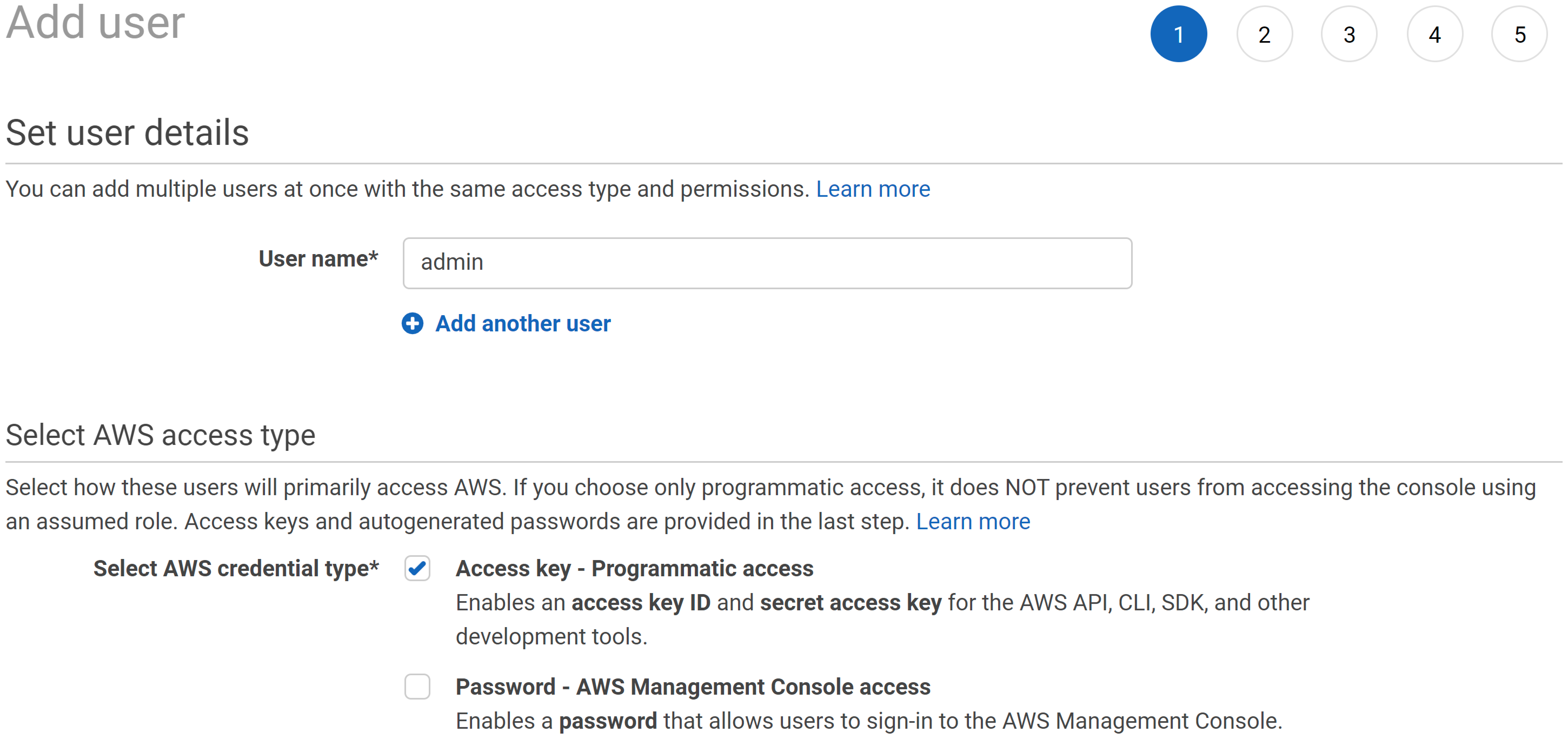Jump to wizard step 5

[1520, 34]
